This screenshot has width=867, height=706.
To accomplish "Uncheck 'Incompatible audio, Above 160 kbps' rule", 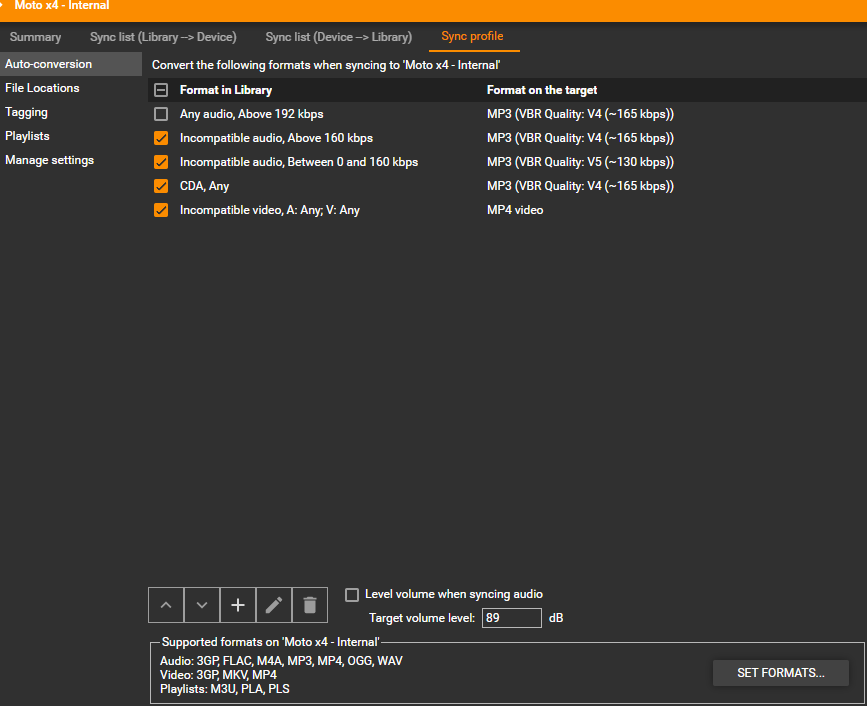I will [x=161, y=138].
